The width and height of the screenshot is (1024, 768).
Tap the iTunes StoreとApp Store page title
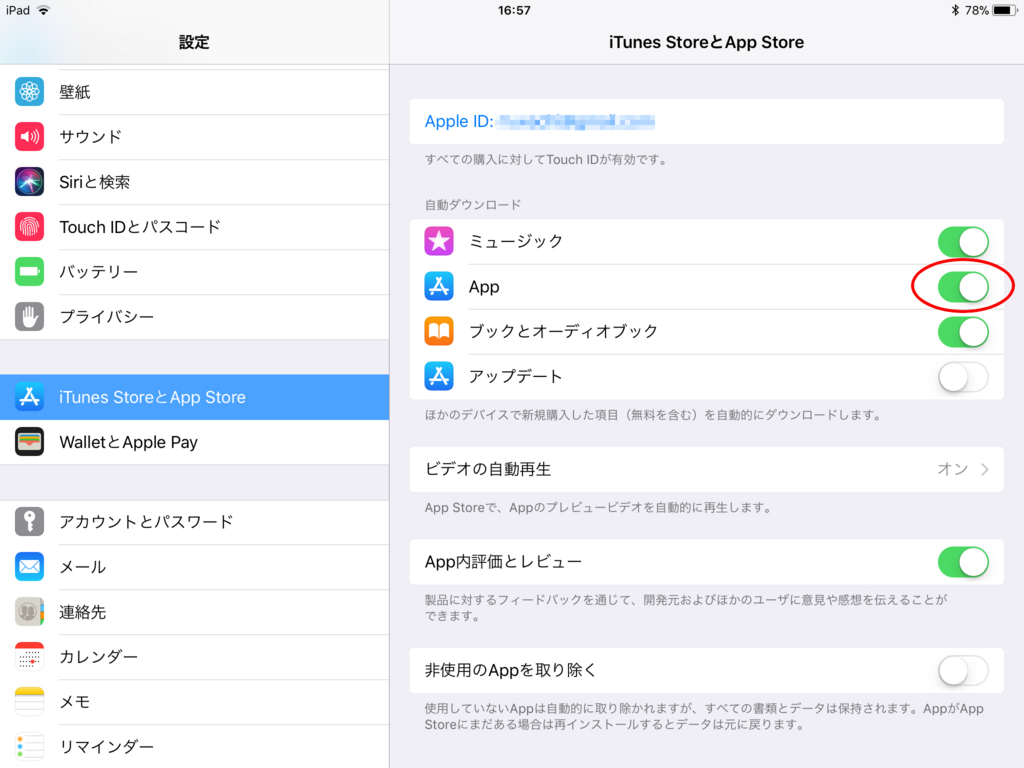[706, 42]
